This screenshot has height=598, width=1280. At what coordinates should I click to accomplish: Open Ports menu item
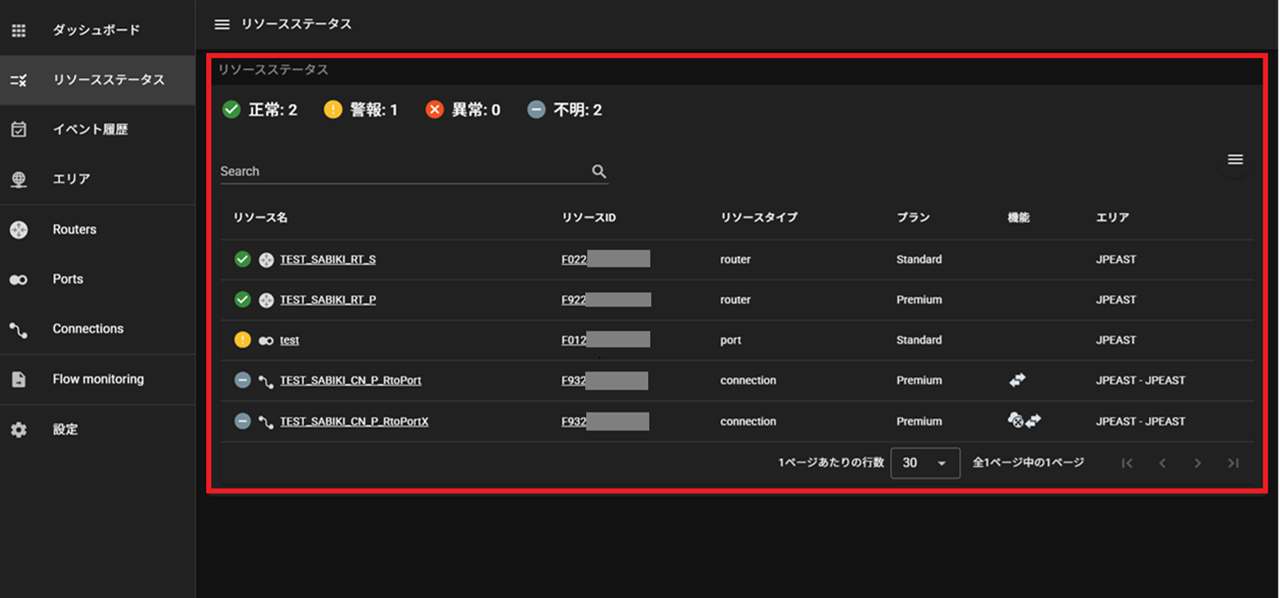(x=97, y=279)
